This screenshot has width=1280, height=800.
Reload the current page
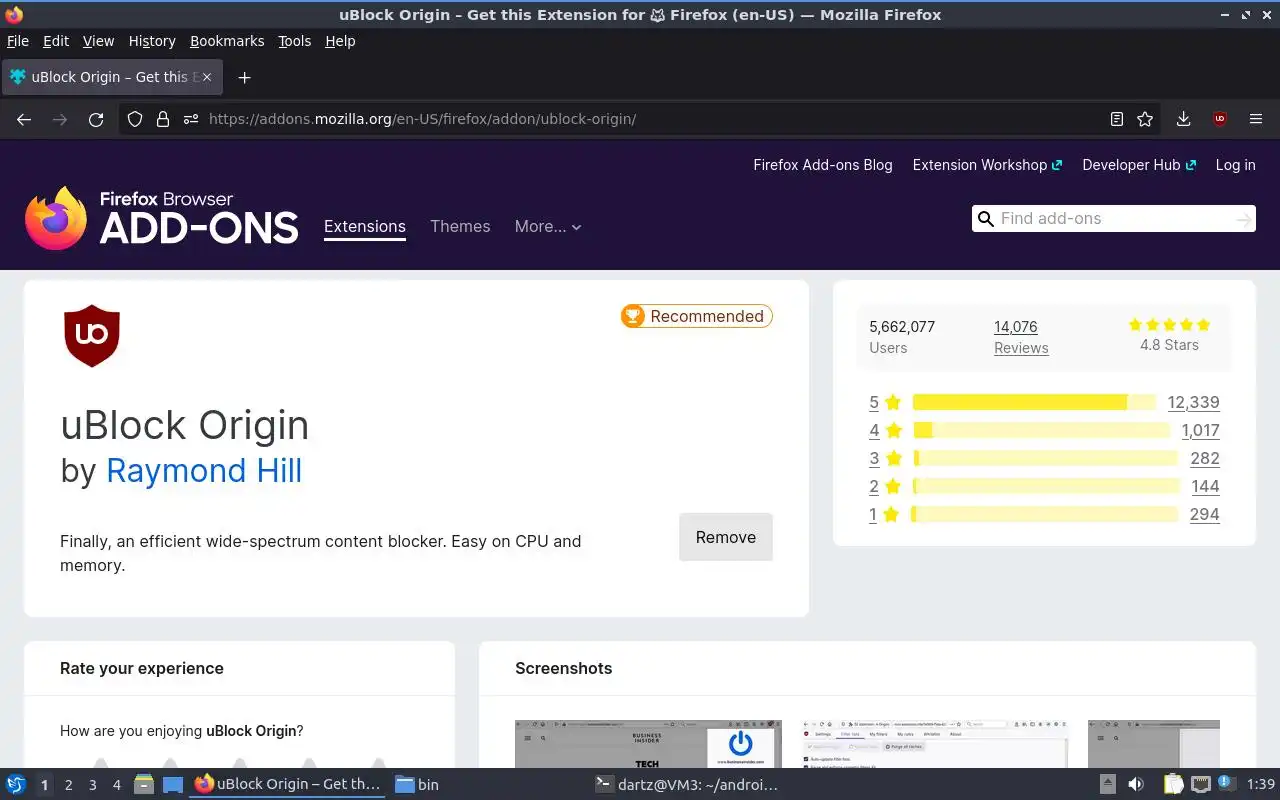click(96, 119)
